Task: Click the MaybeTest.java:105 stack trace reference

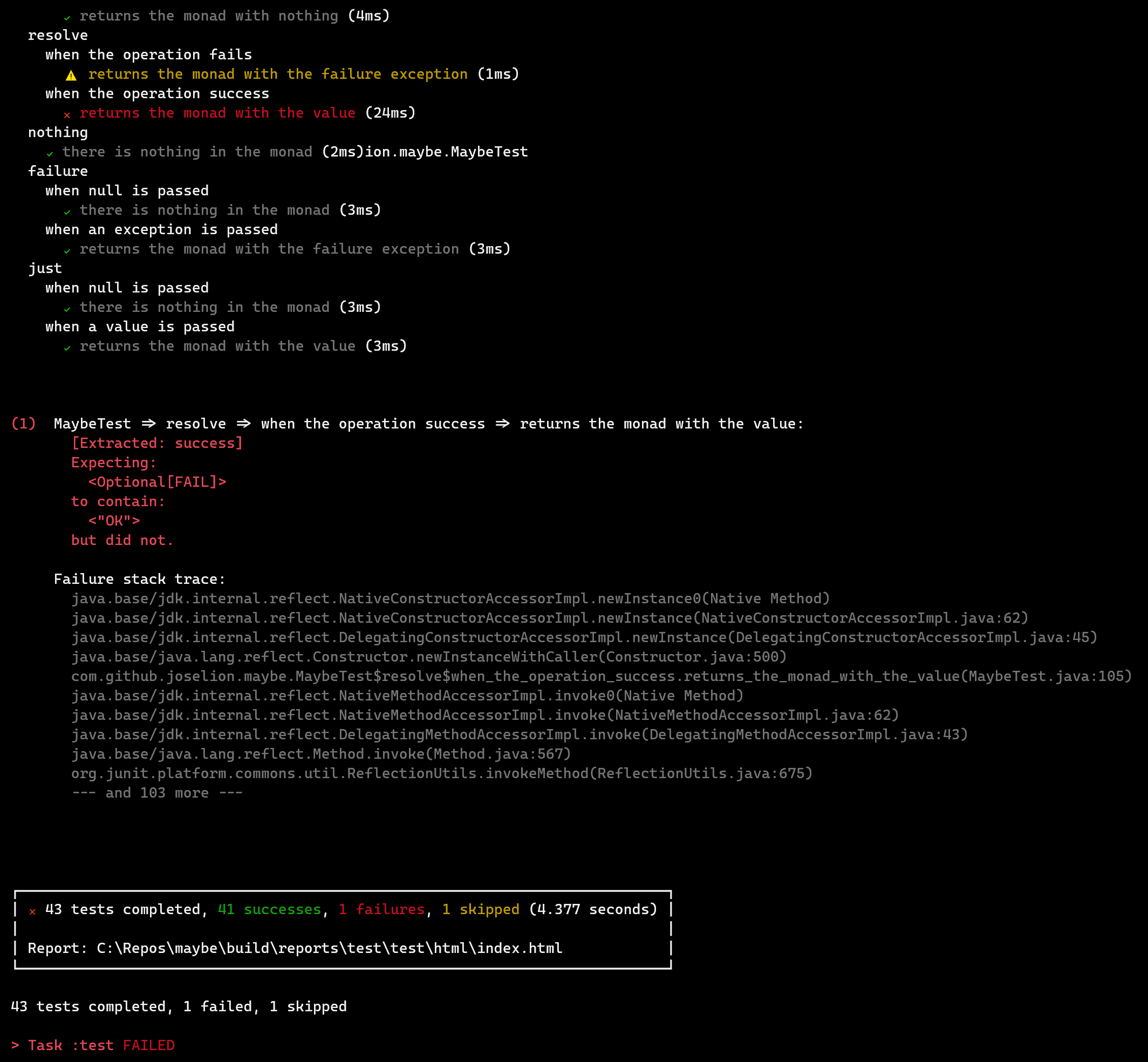Action: coord(1049,676)
